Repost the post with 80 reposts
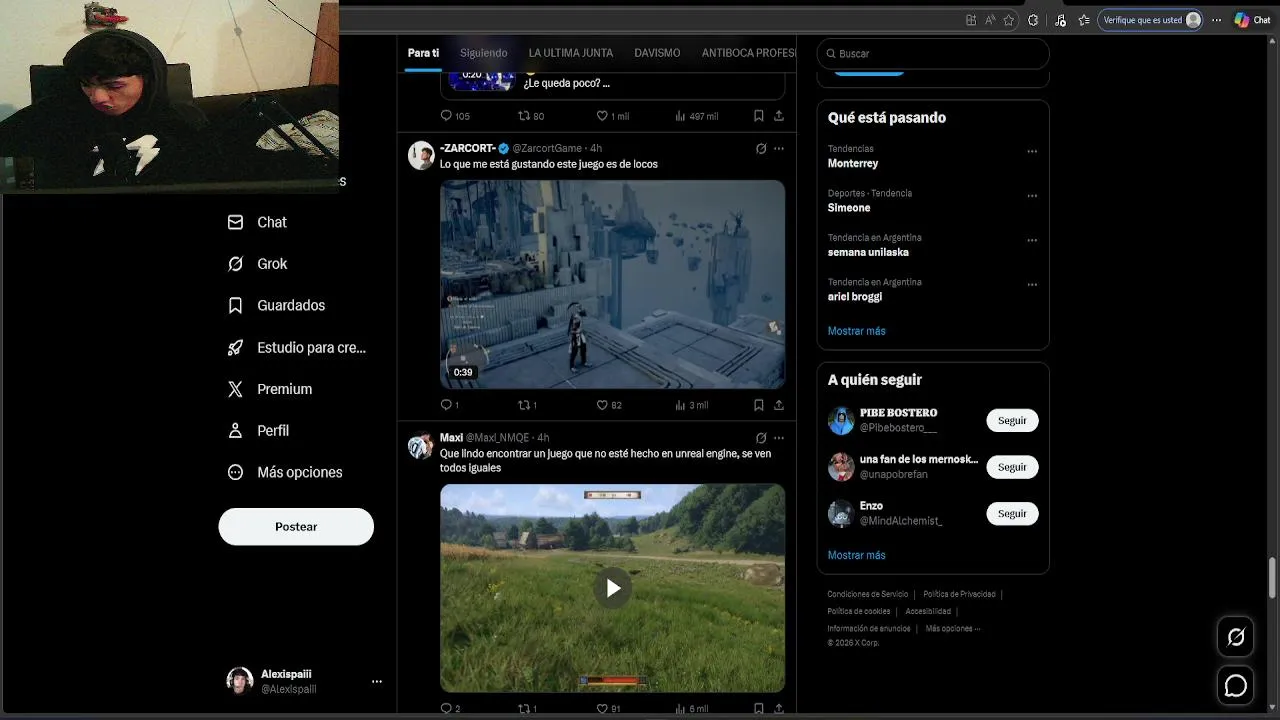Image resolution: width=1280 pixels, height=720 pixels. point(531,116)
